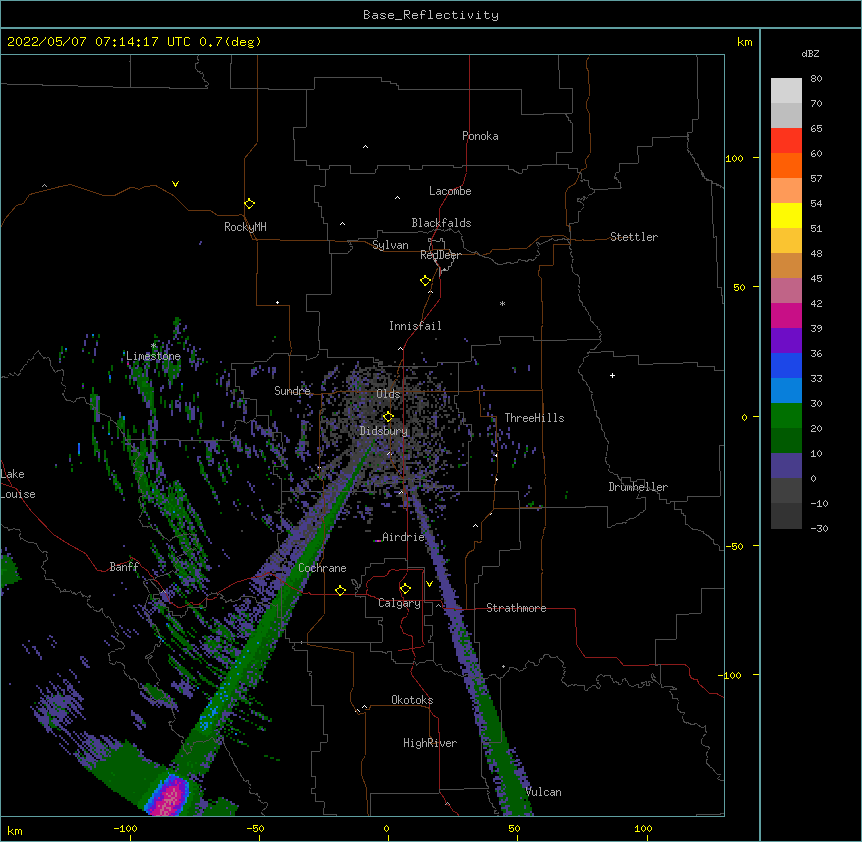Click the 50 tick on the right axis
This screenshot has width=862, height=842.
click(x=739, y=287)
